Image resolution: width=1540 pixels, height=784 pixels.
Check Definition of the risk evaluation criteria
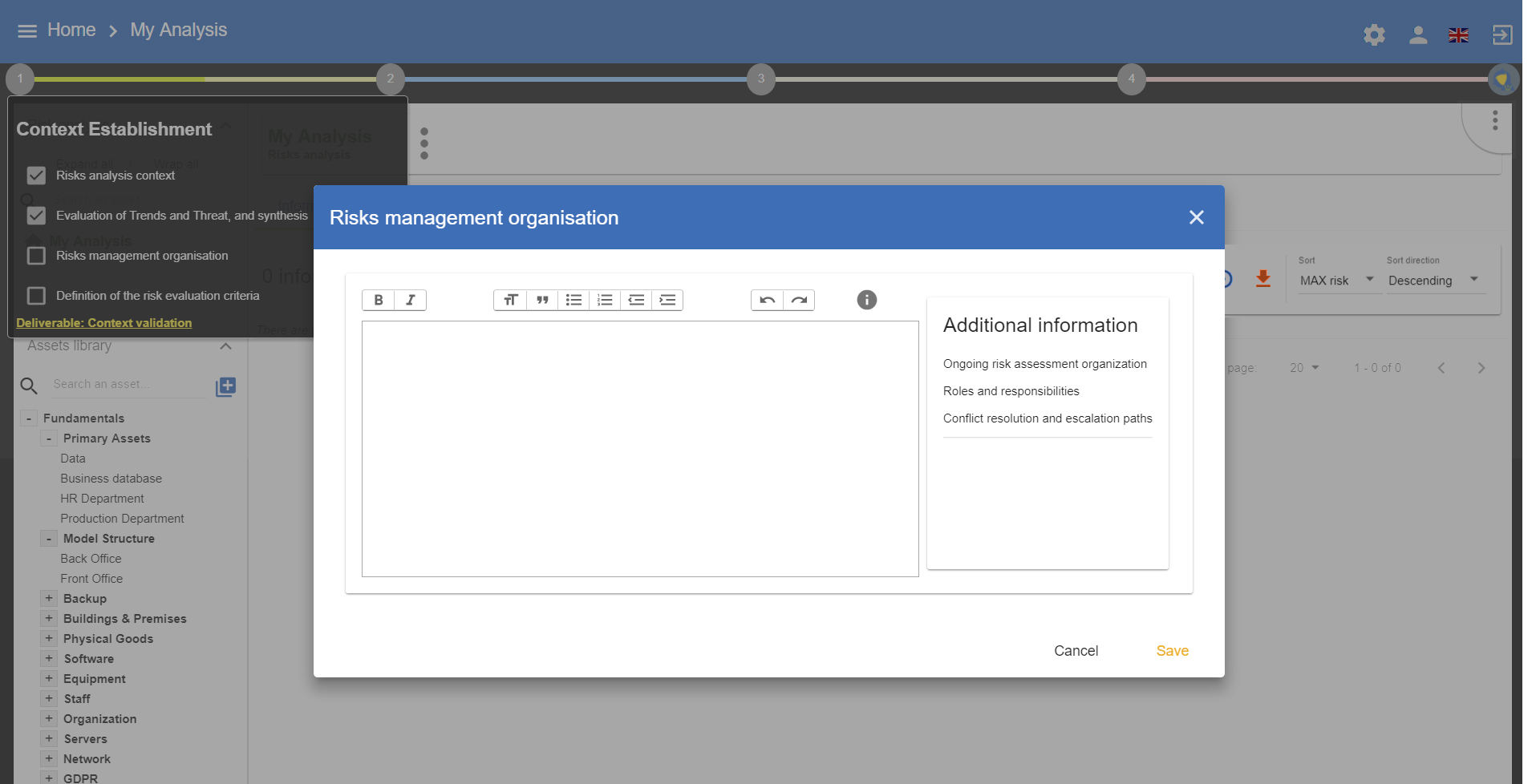[x=36, y=296]
